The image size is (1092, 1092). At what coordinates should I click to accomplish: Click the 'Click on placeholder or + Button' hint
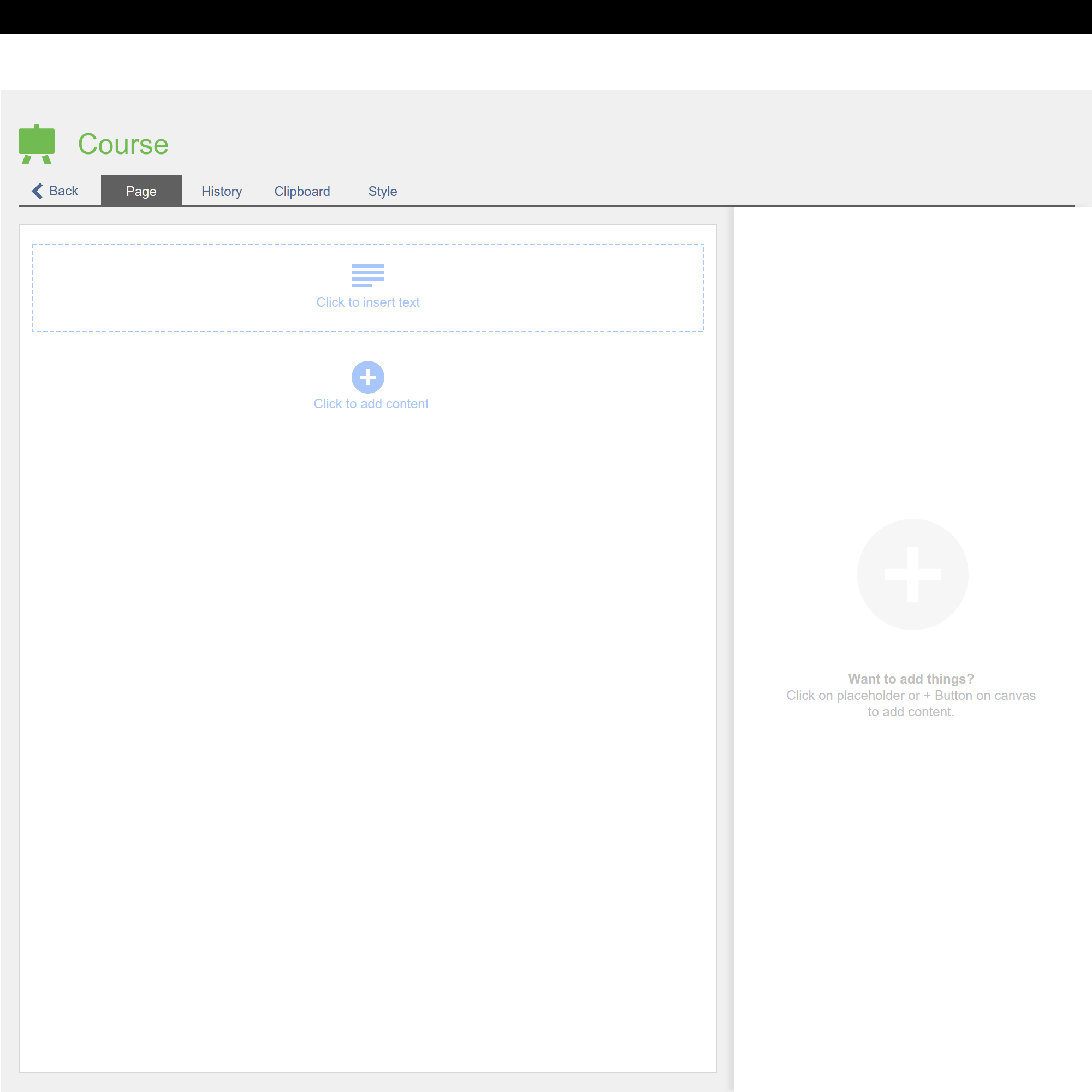911,695
